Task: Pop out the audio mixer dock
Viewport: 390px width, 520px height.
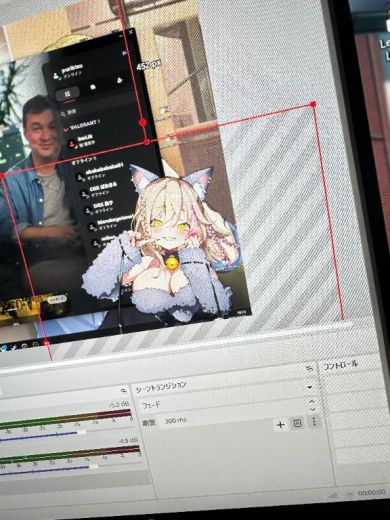Action: click(124, 391)
